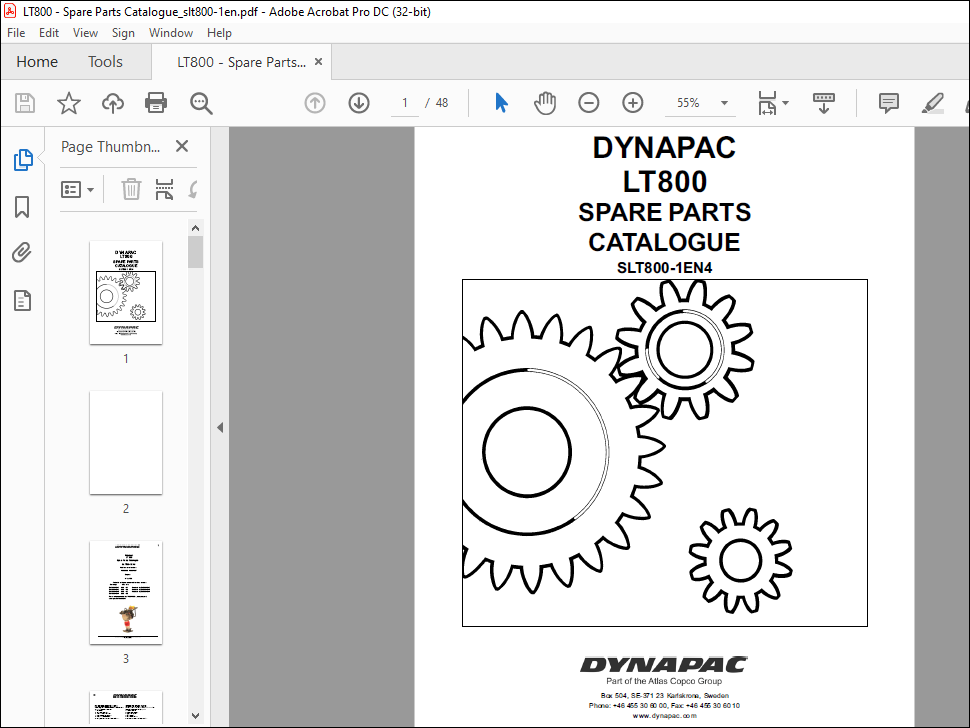Click the SLT800-1EN4 text on the page
Screen dimensions: 970x728
[664, 268]
